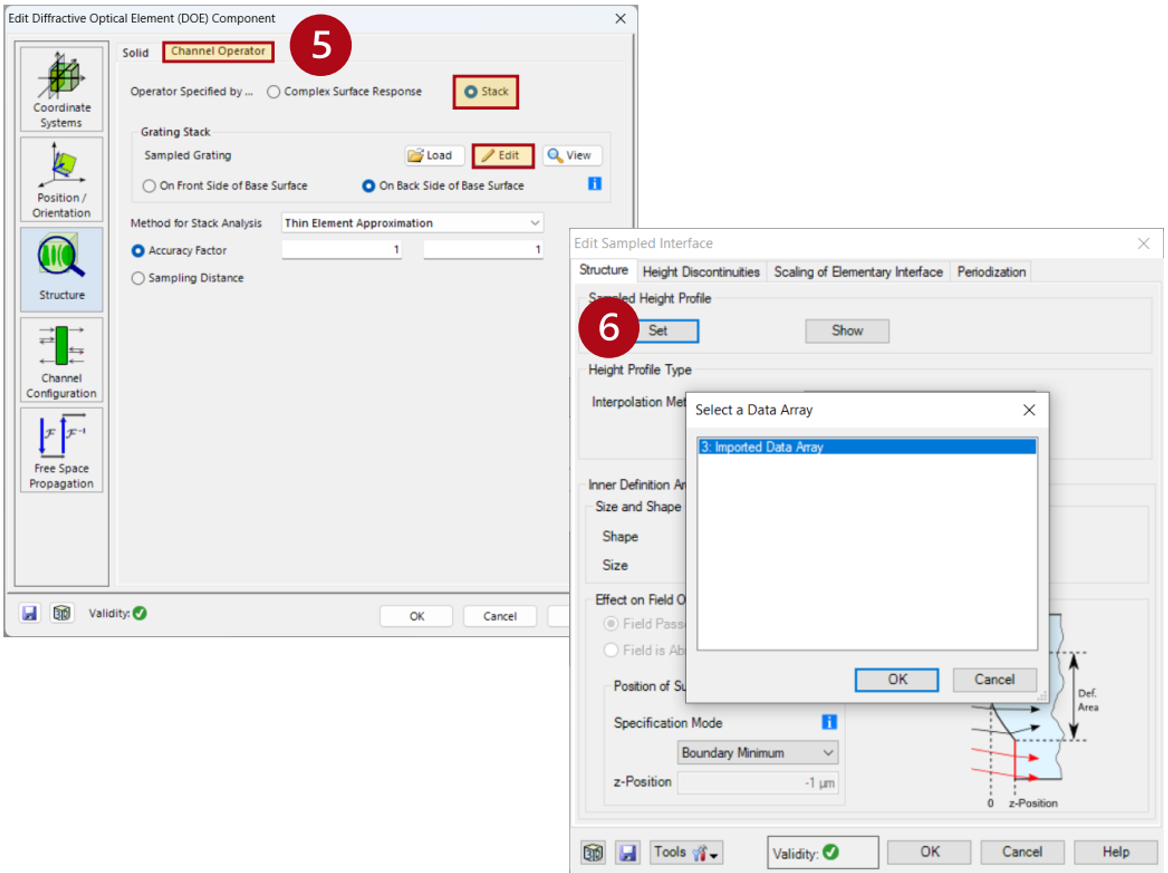1168x873 pixels.
Task: Open the Position / Orientation page
Action: (62, 180)
